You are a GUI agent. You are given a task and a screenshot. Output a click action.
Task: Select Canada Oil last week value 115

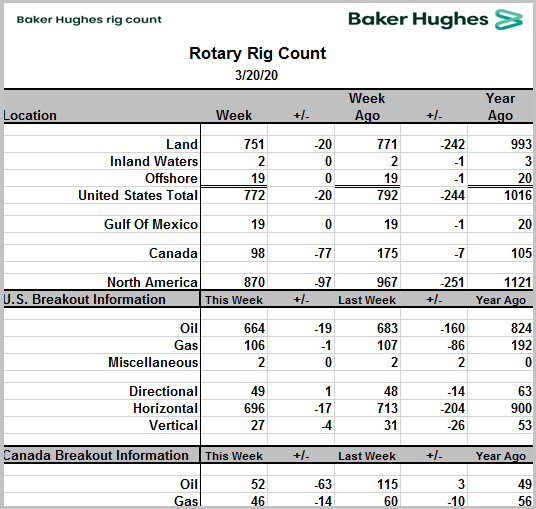click(387, 484)
